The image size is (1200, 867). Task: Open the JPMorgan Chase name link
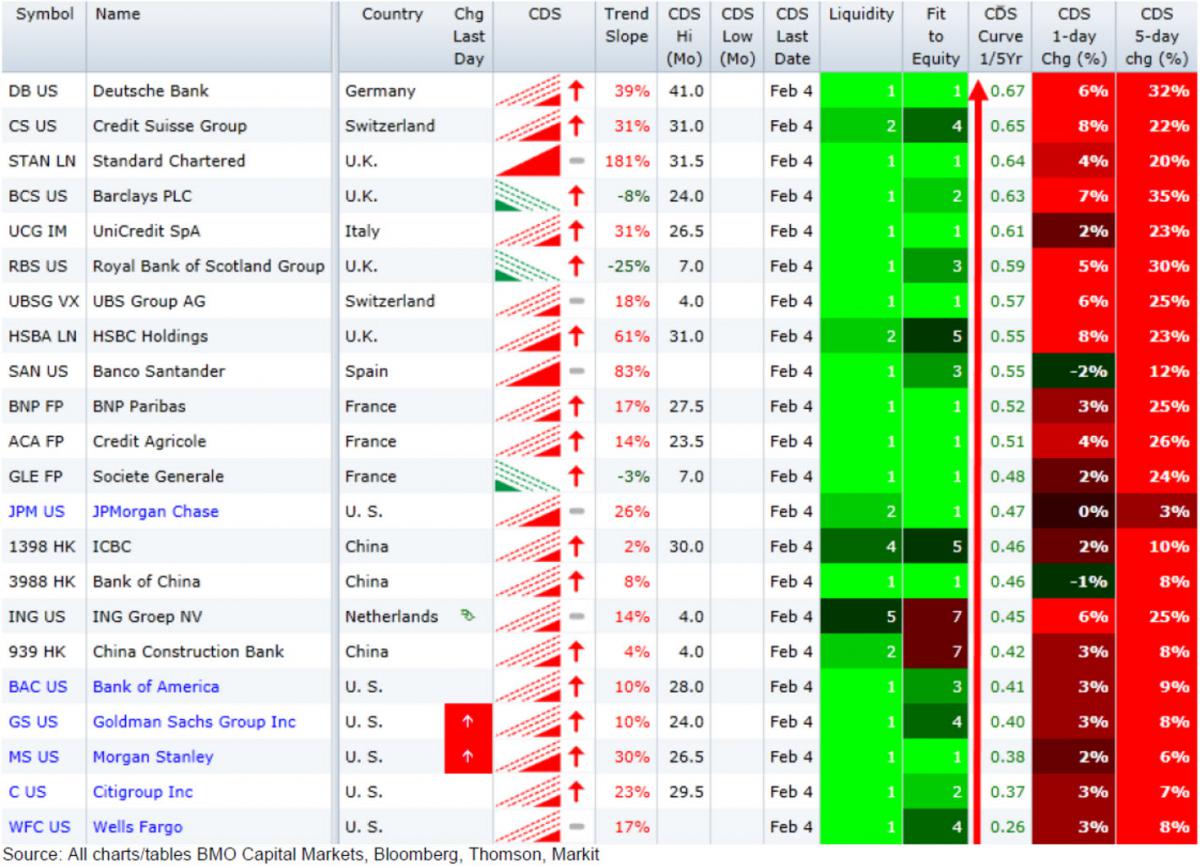tap(155, 511)
